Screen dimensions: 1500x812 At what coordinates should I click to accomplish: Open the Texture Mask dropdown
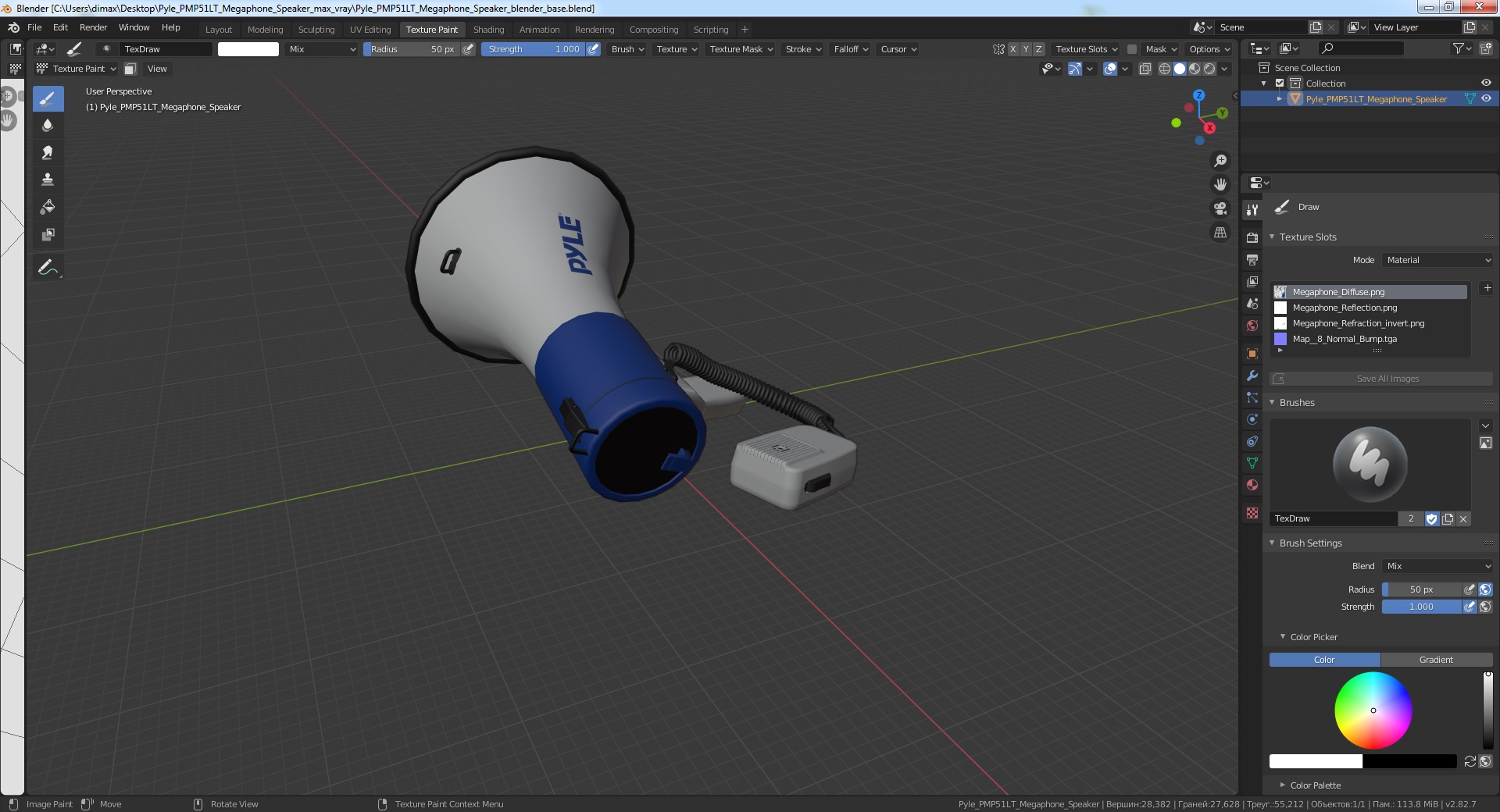tap(741, 49)
